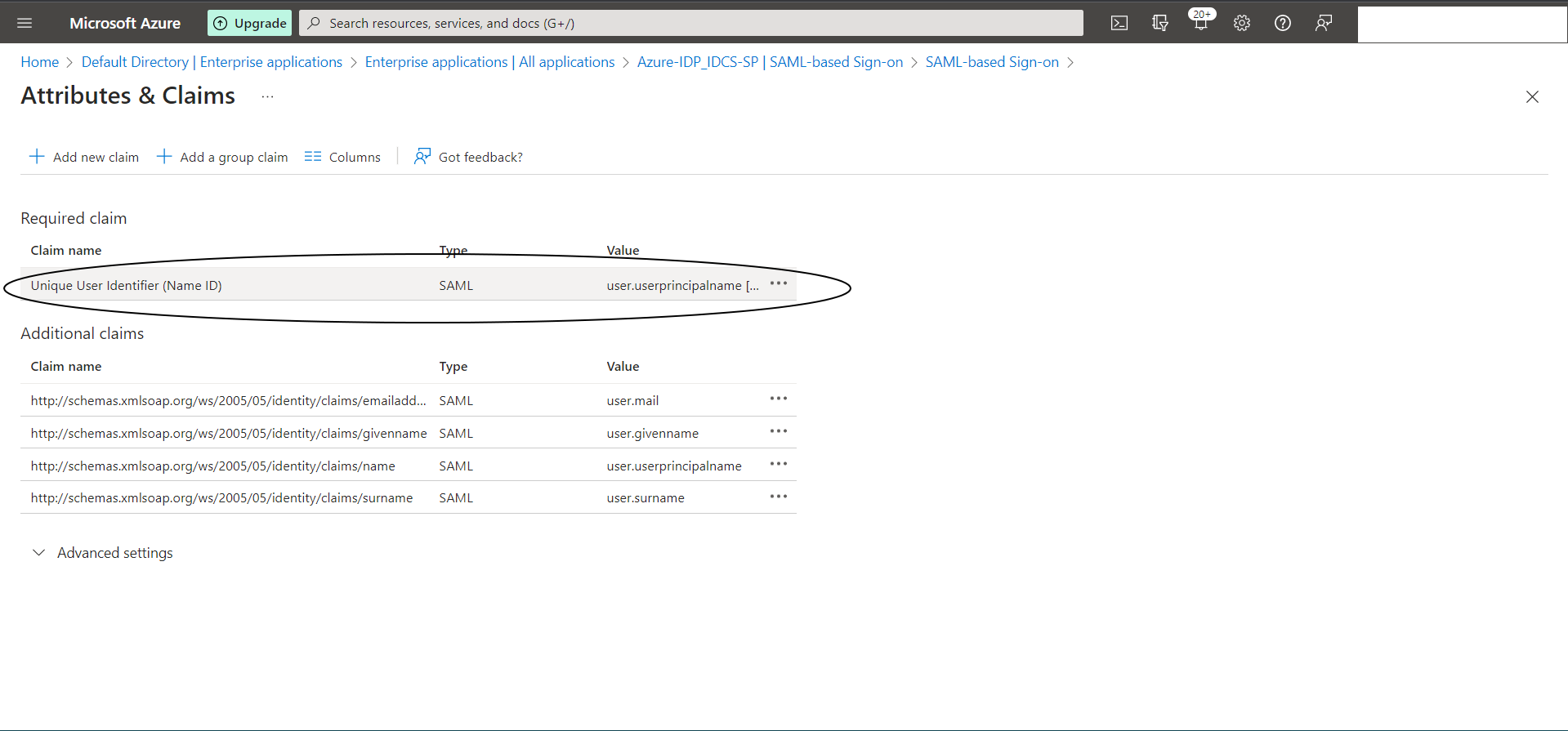
Task: Click the Value header under Additional claims
Action: pyautogui.click(x=623, y=366)
